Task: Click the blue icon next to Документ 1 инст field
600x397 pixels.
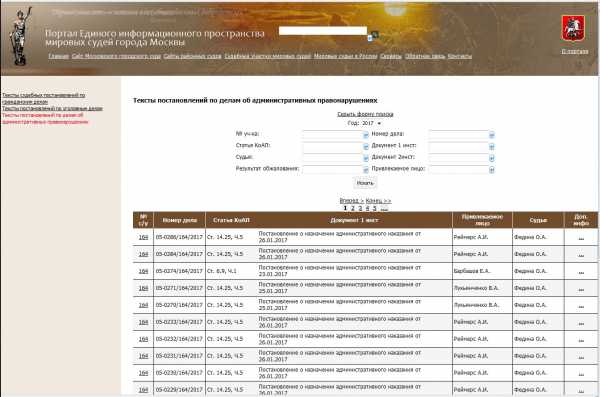Action: click(492, 147)
